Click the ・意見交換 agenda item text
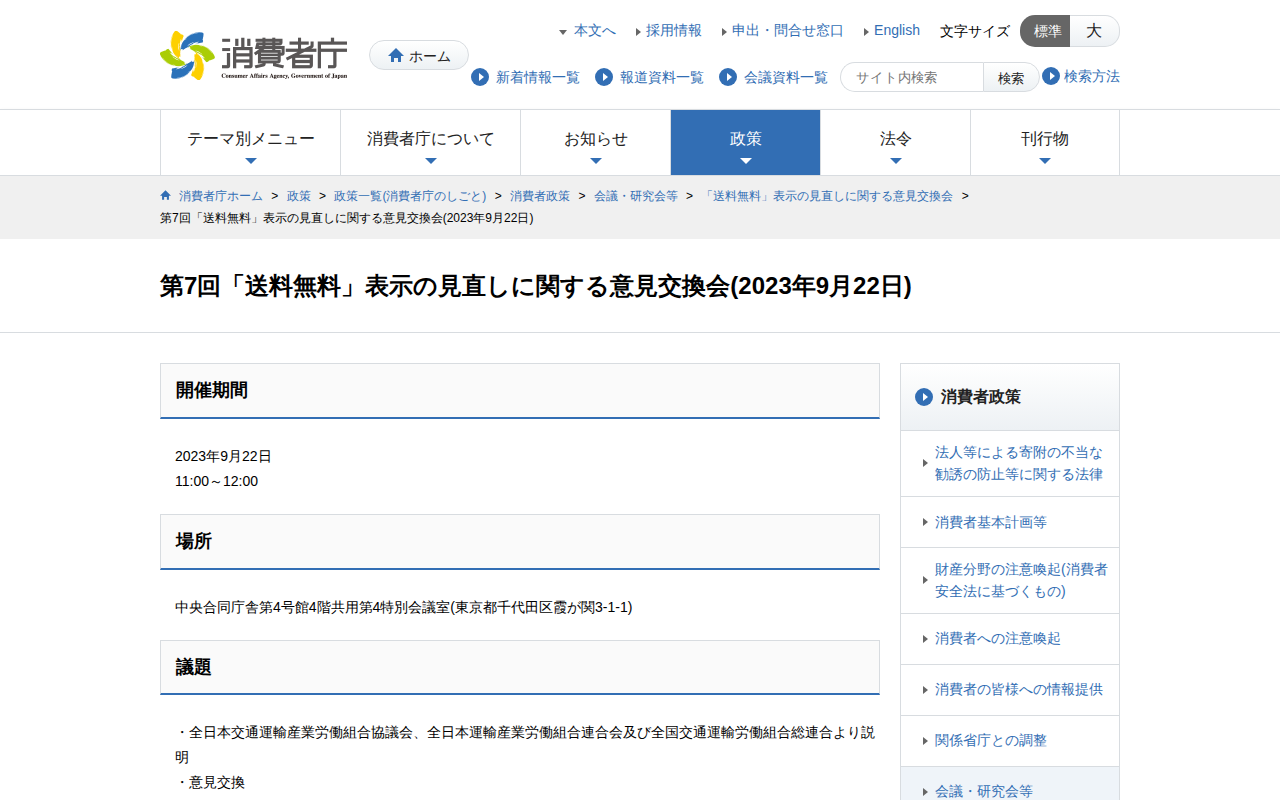 click(x=210, y=782)
